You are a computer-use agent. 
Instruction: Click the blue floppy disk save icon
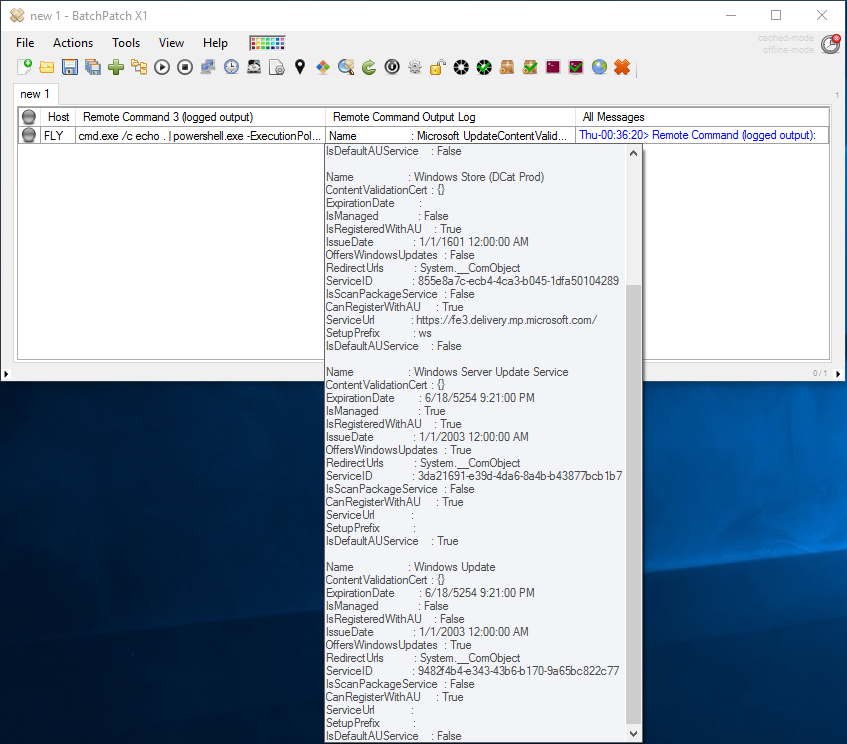click(70, 67)
